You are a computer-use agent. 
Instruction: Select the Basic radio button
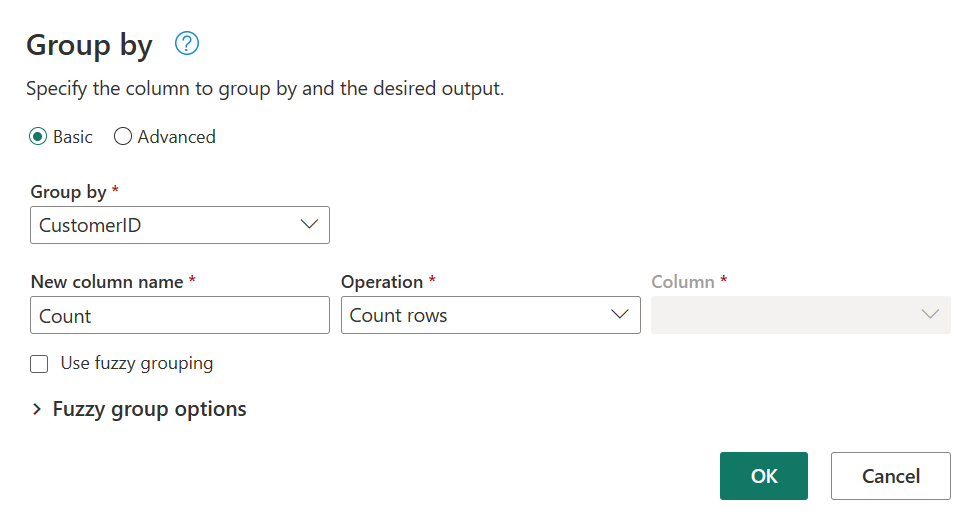[x=38, y=137]
